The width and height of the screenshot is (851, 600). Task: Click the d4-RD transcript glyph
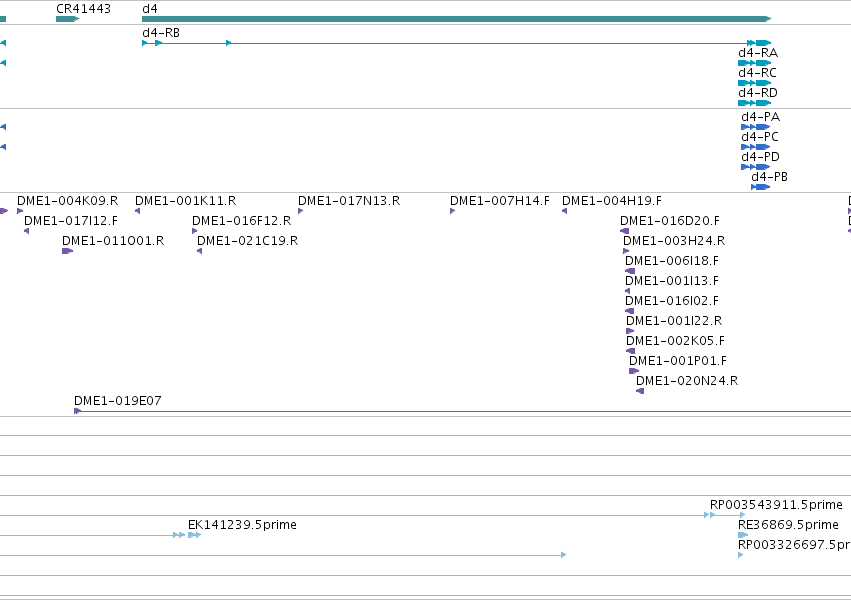(754, 103)
